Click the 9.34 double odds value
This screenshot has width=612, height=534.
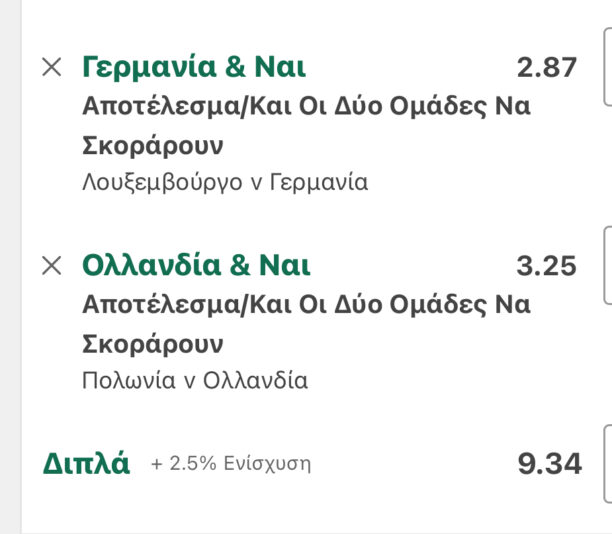pos(549,464)
